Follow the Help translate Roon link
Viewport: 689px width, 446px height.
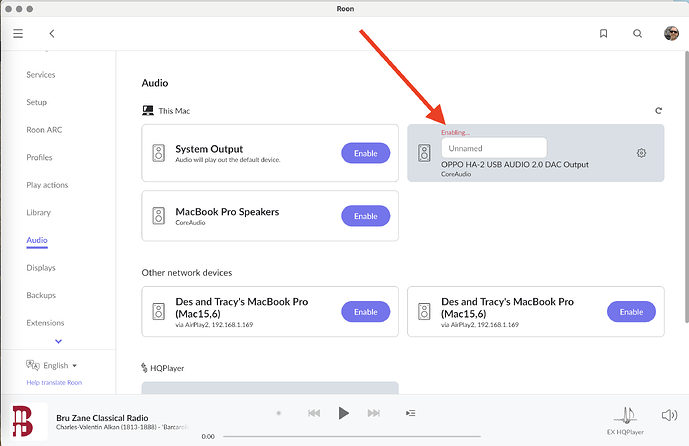[54, 382]
